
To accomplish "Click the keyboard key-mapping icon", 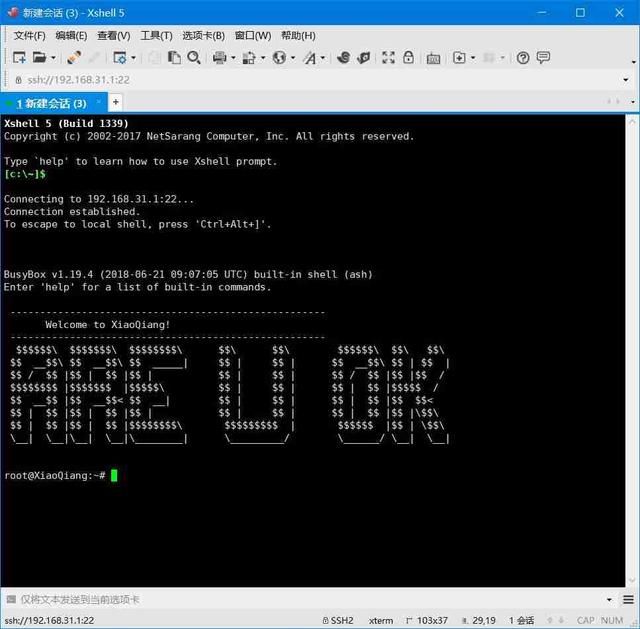I will (433, 59).
